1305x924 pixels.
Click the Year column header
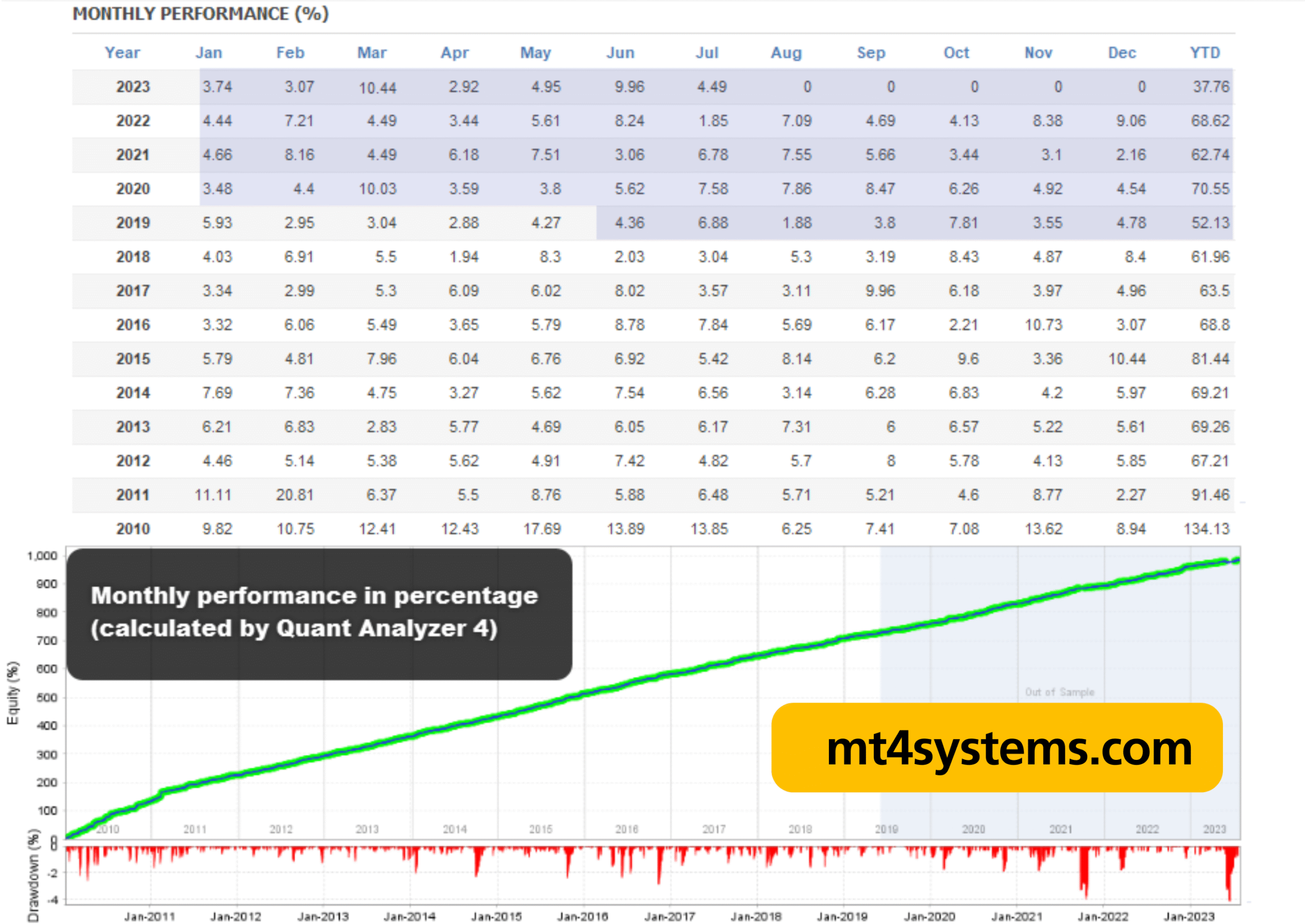coord(122,52)
